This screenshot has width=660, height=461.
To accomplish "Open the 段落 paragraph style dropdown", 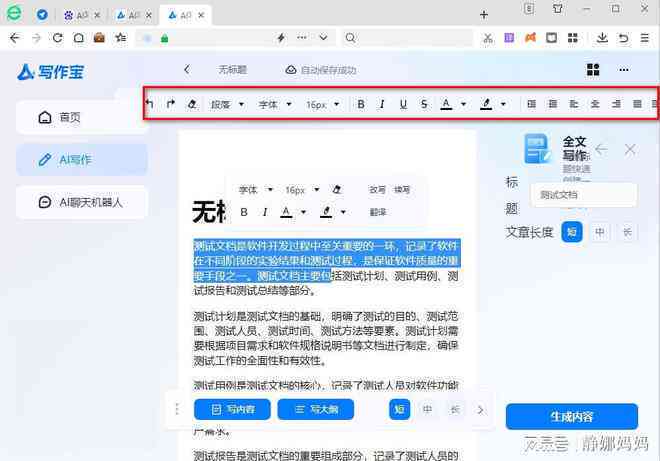I will pyautogui.click(x=227, y=104).
